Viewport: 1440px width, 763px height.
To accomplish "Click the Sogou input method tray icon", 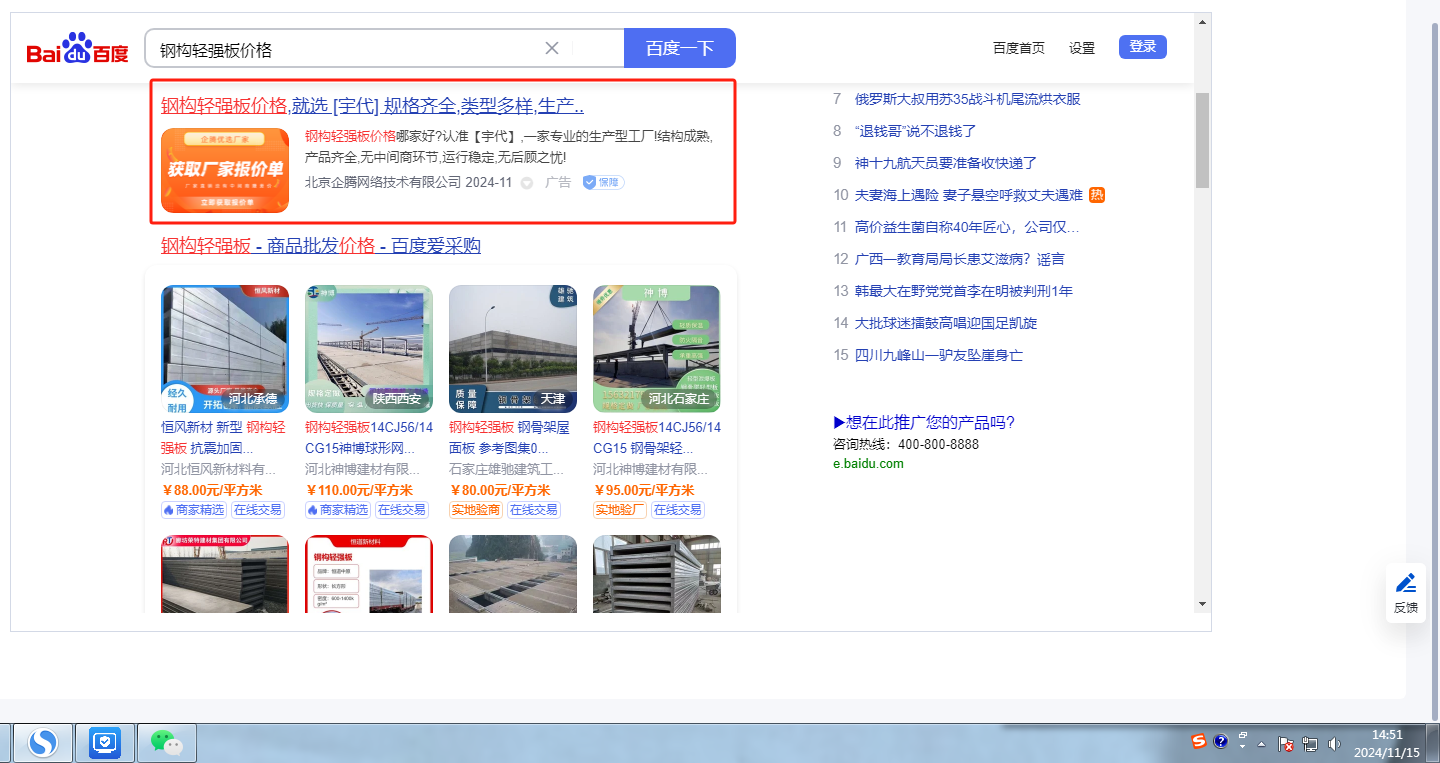I will 1198,741.
